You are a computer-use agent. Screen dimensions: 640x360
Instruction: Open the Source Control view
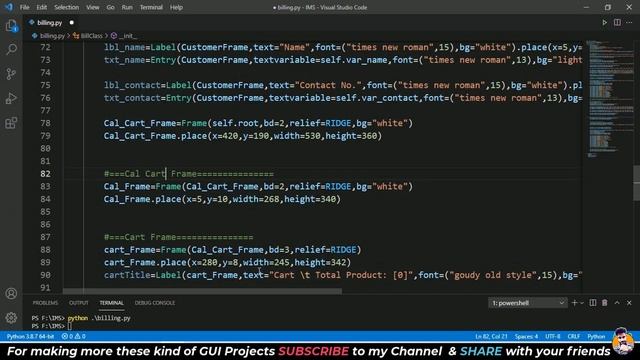[x=11, y=74]
